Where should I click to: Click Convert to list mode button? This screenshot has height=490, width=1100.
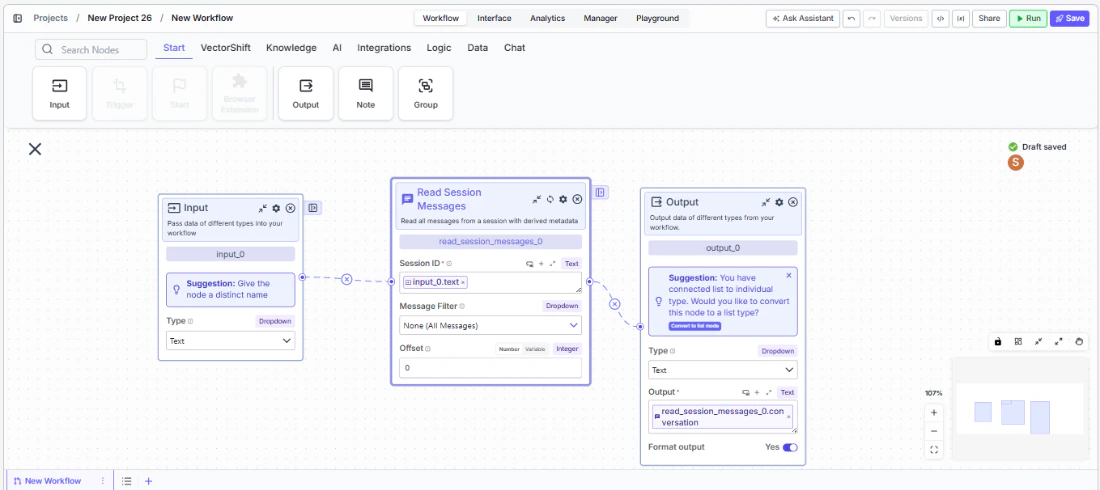click(695, 326)
